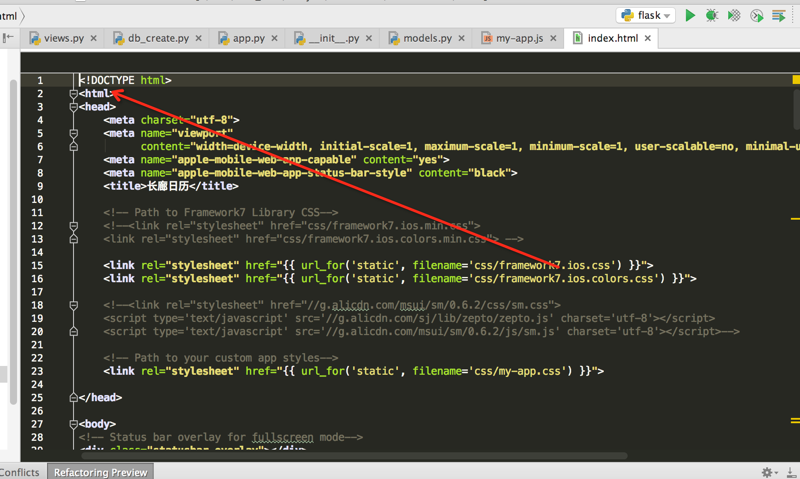Click the yellow warning stripe mark near line 27
Viewport: 800px width, 479px height.
point(795,421)
